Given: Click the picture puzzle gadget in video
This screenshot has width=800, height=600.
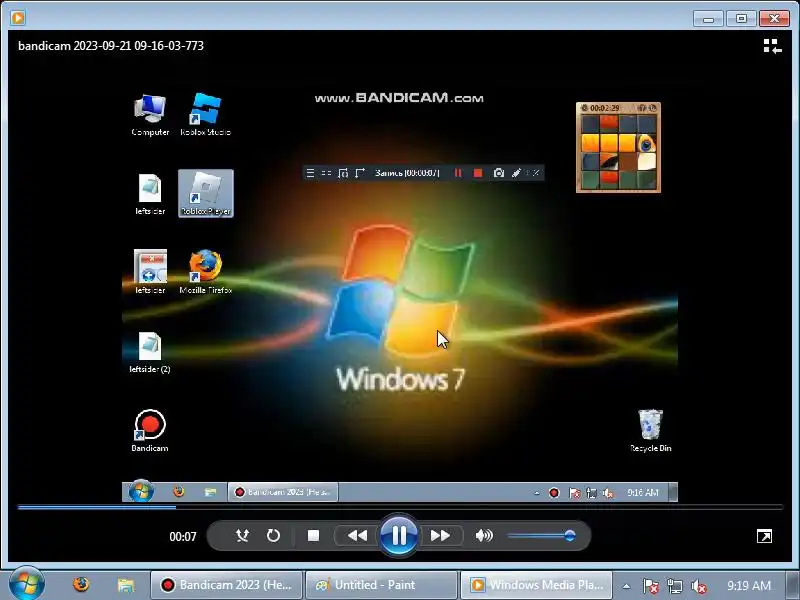Looking at the screenshot, I should coord(618,147).
